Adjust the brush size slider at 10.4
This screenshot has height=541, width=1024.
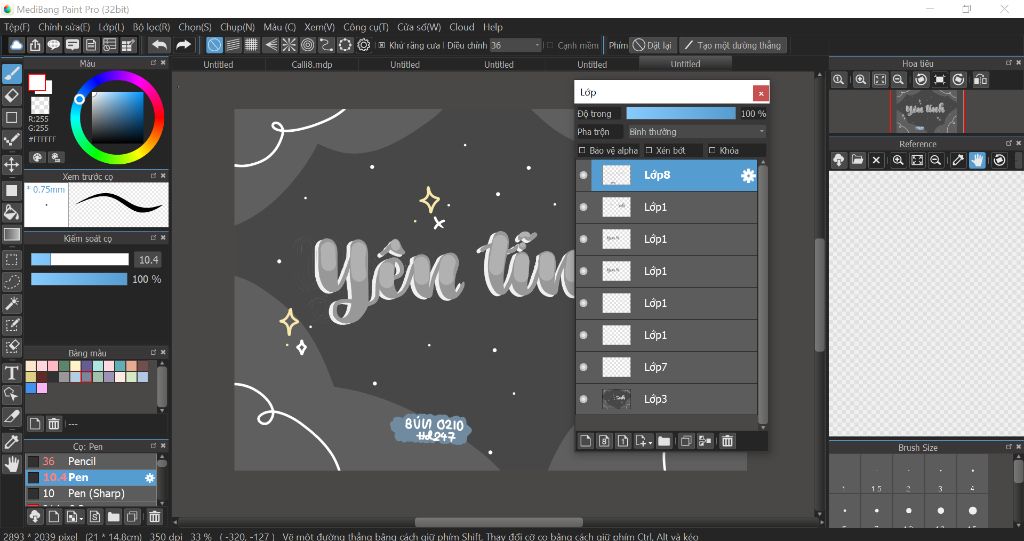pos(80,259)
